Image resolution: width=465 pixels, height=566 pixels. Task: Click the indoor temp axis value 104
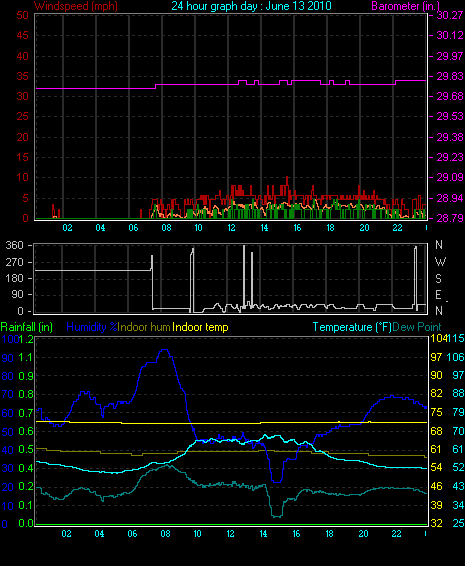438,338
